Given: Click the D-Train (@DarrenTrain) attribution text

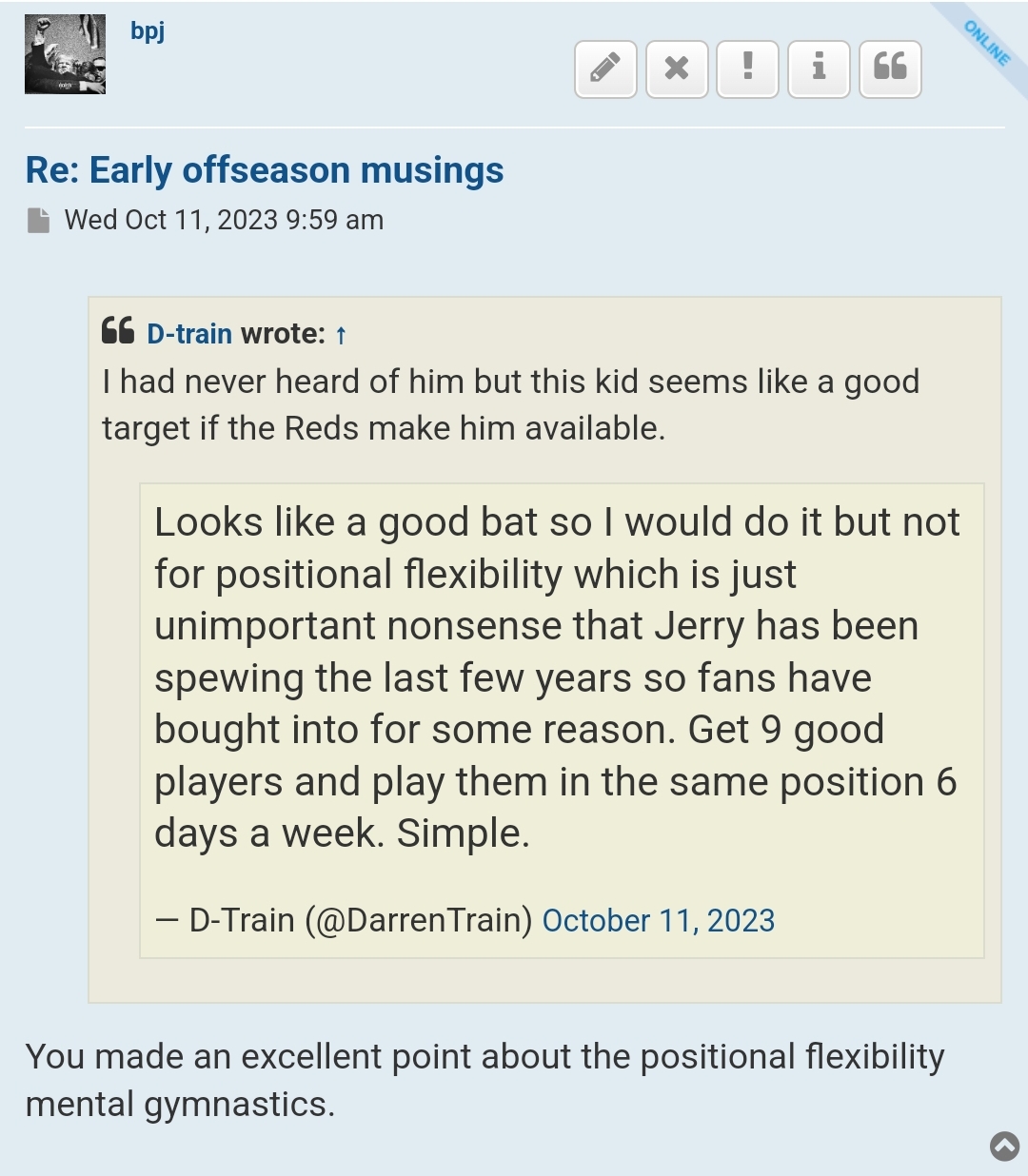Looking at the screenshot, I should (360, 920).
